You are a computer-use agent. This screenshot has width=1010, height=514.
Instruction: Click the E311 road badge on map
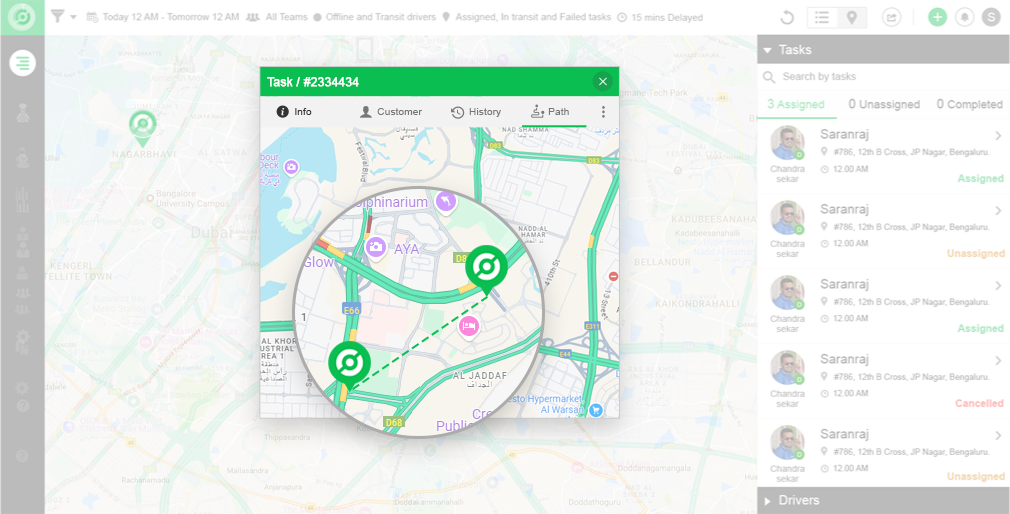coord(592,327)
